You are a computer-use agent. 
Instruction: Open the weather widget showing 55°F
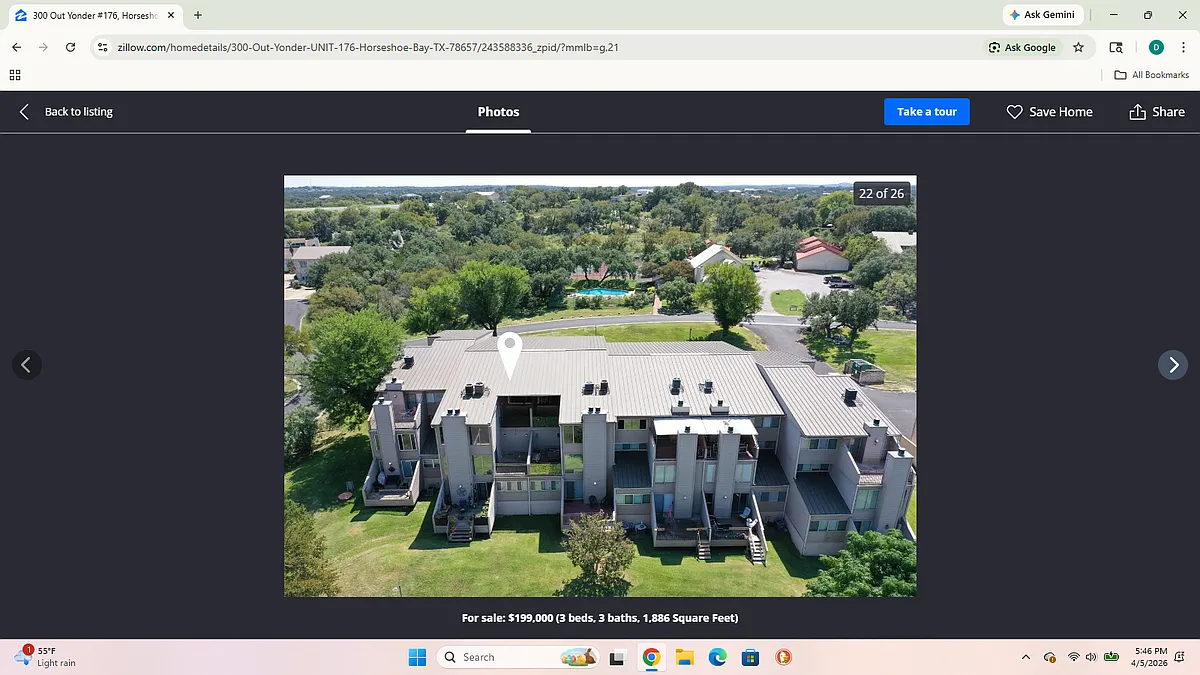tap(46, 657)
